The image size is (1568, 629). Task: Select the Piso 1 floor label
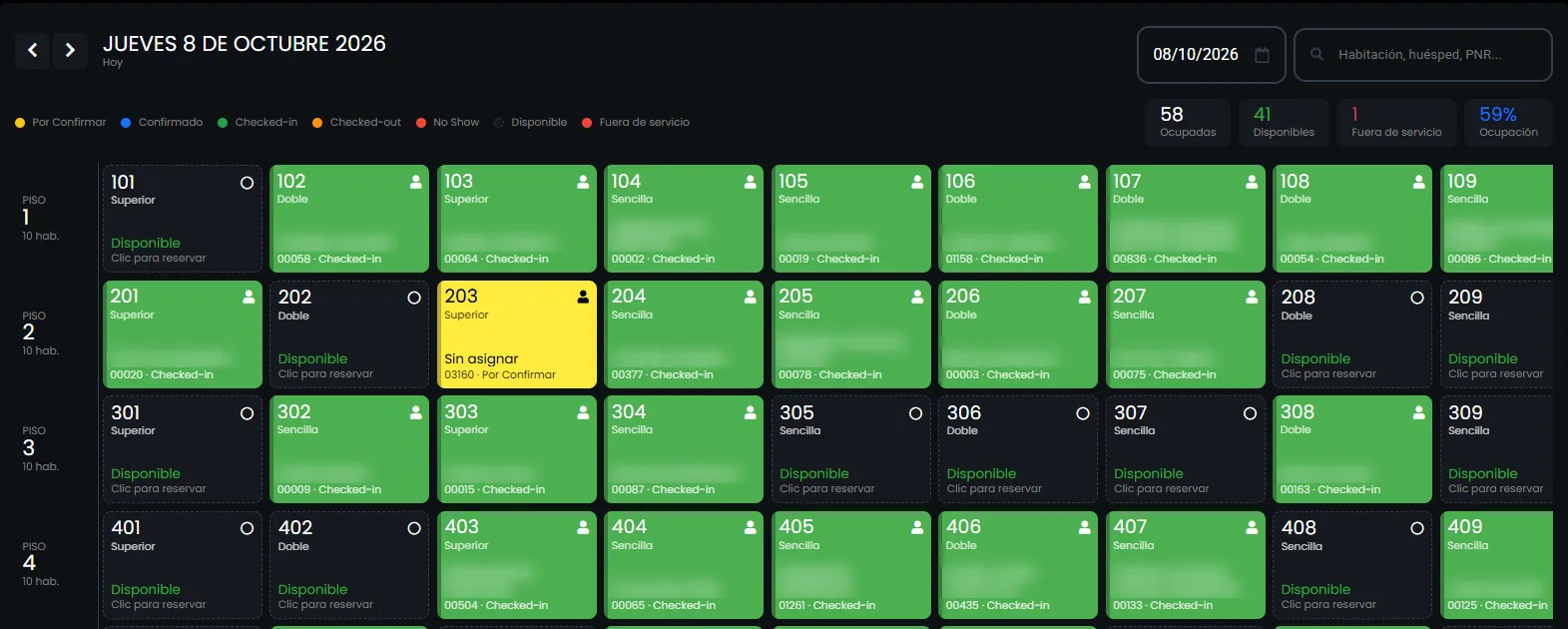[41, 218]
